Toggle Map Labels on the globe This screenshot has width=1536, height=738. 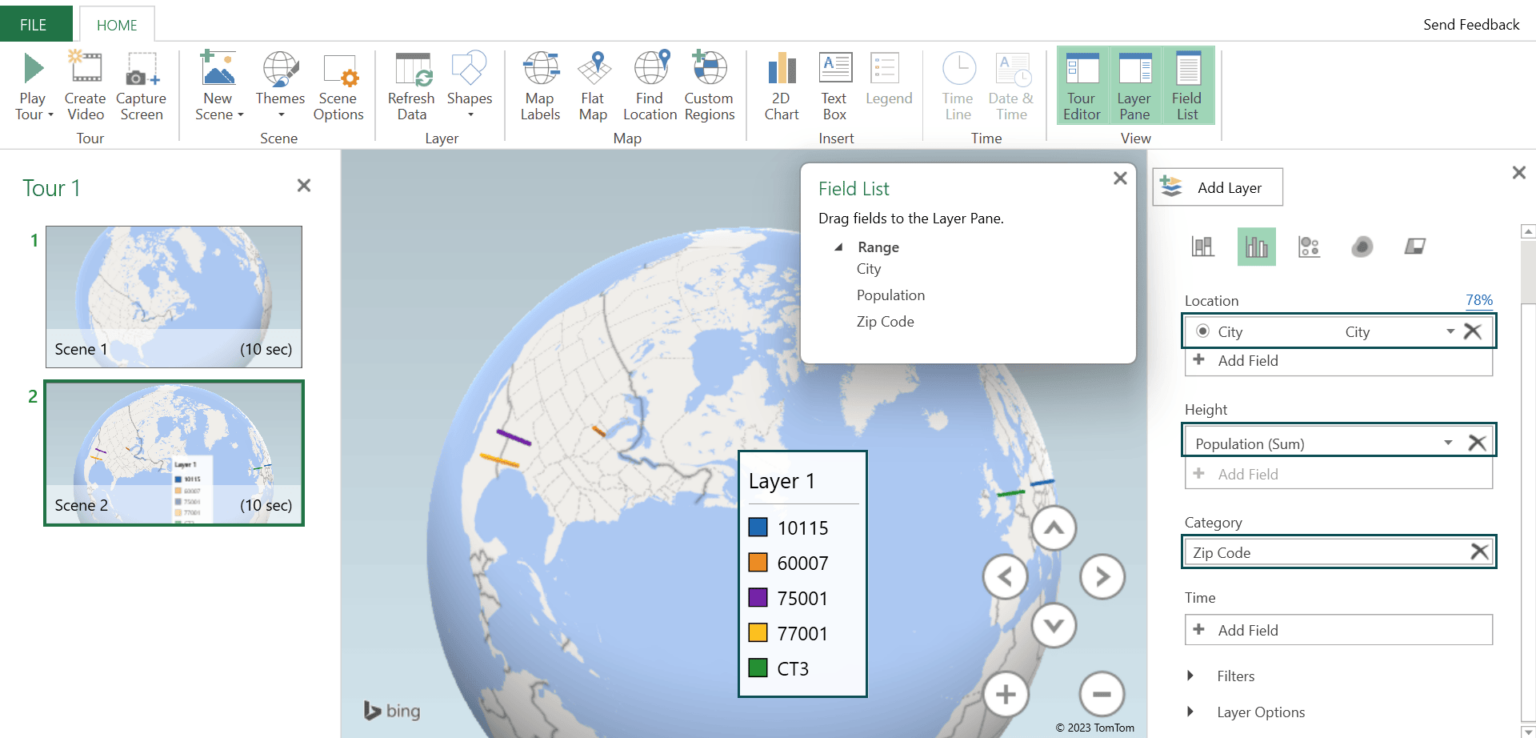[x=540, y=85]
